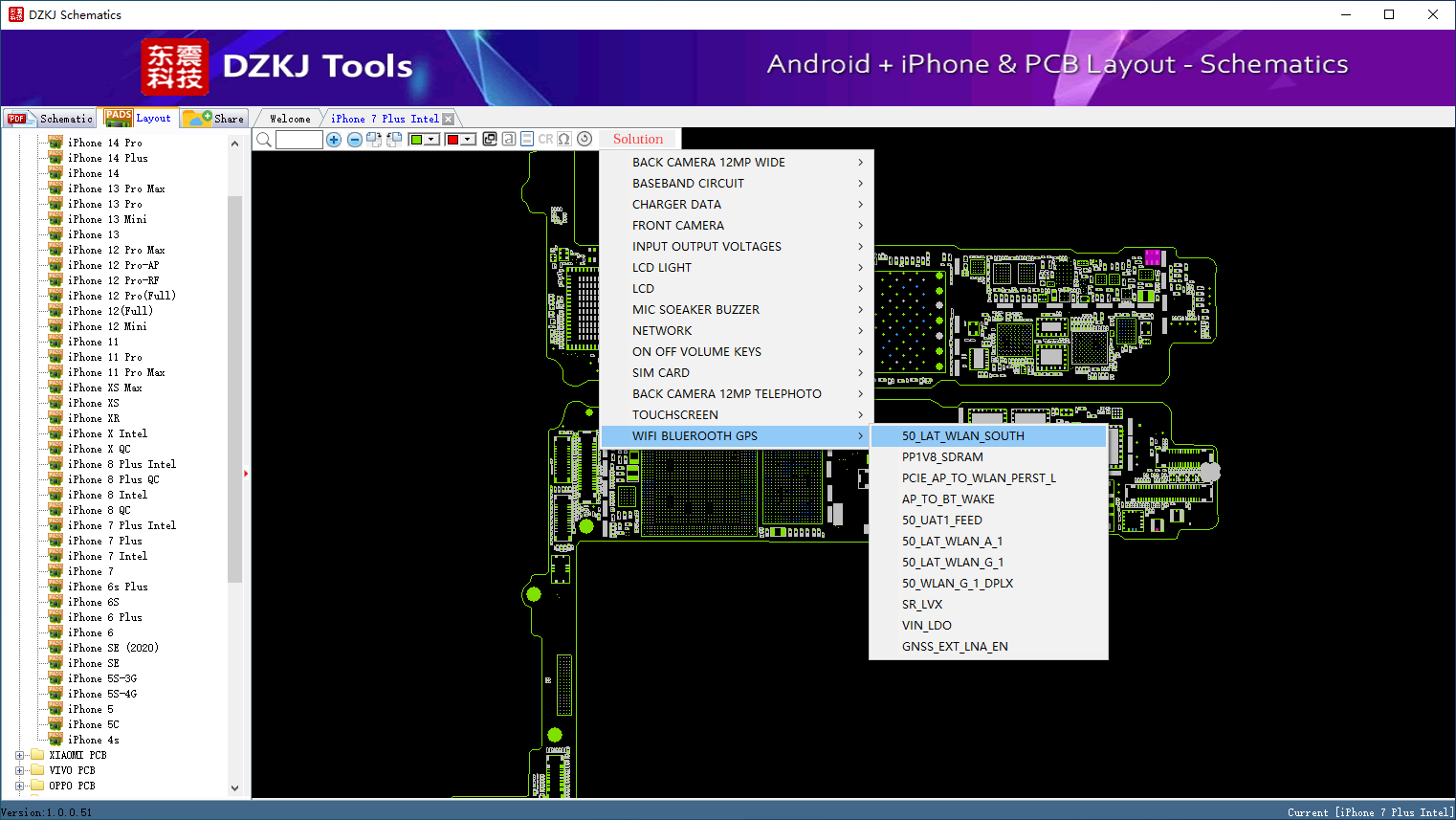The width and height of the screenshot is (1456, 820).
Task: Switch to the Share tab
Action: click(213, 119)
